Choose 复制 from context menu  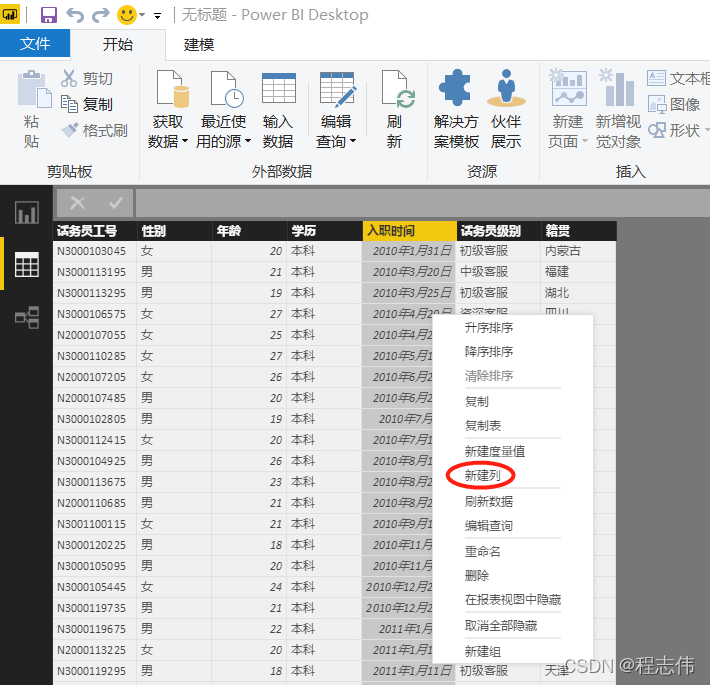coord(476,401)
